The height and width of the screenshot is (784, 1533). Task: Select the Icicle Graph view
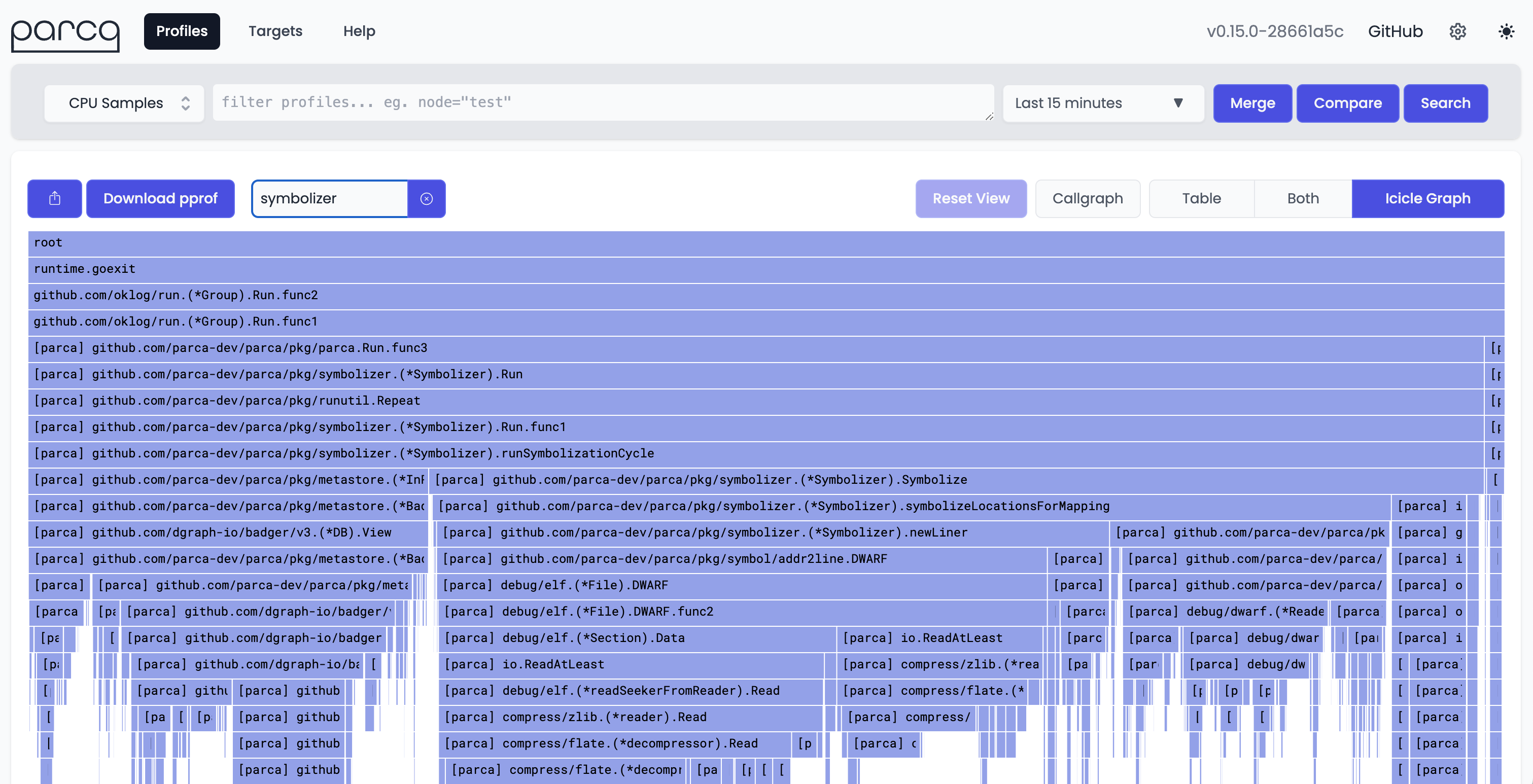coord(1427,199)
